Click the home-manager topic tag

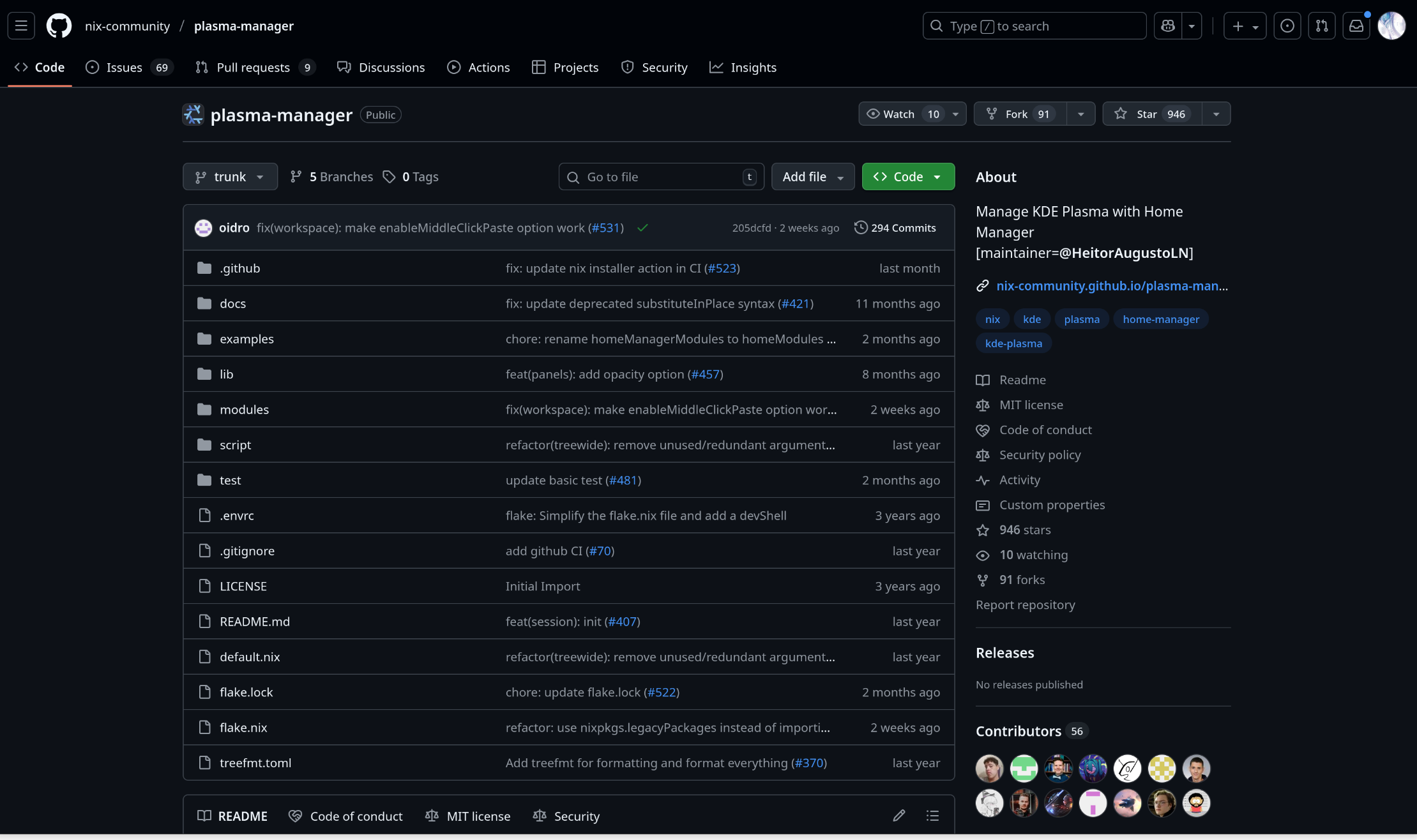1160,319
